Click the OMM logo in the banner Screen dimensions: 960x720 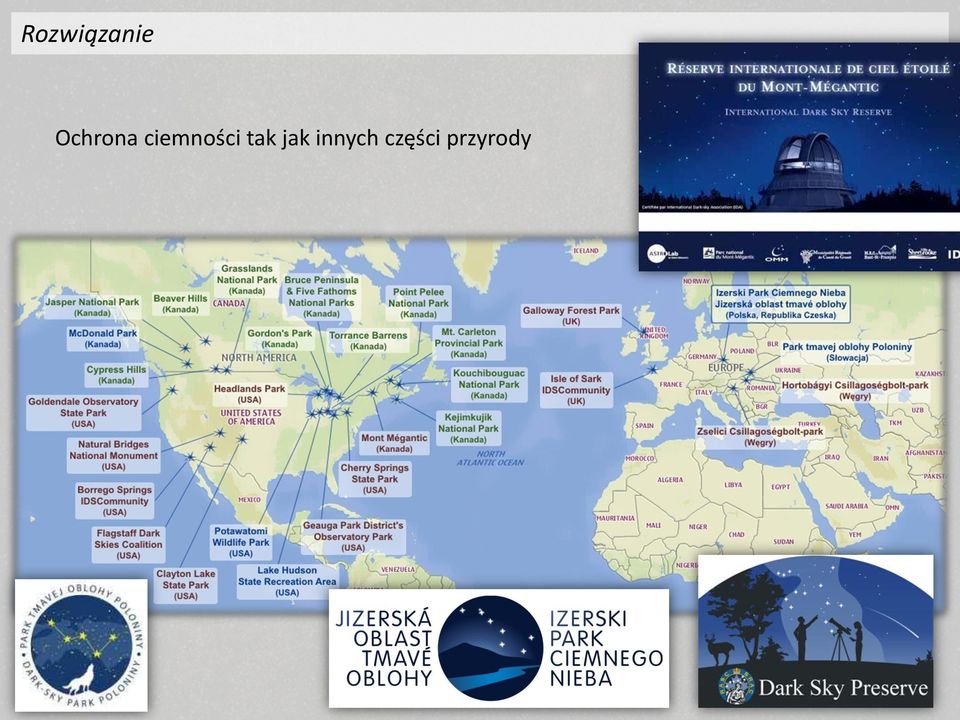[x=777, y=253]
